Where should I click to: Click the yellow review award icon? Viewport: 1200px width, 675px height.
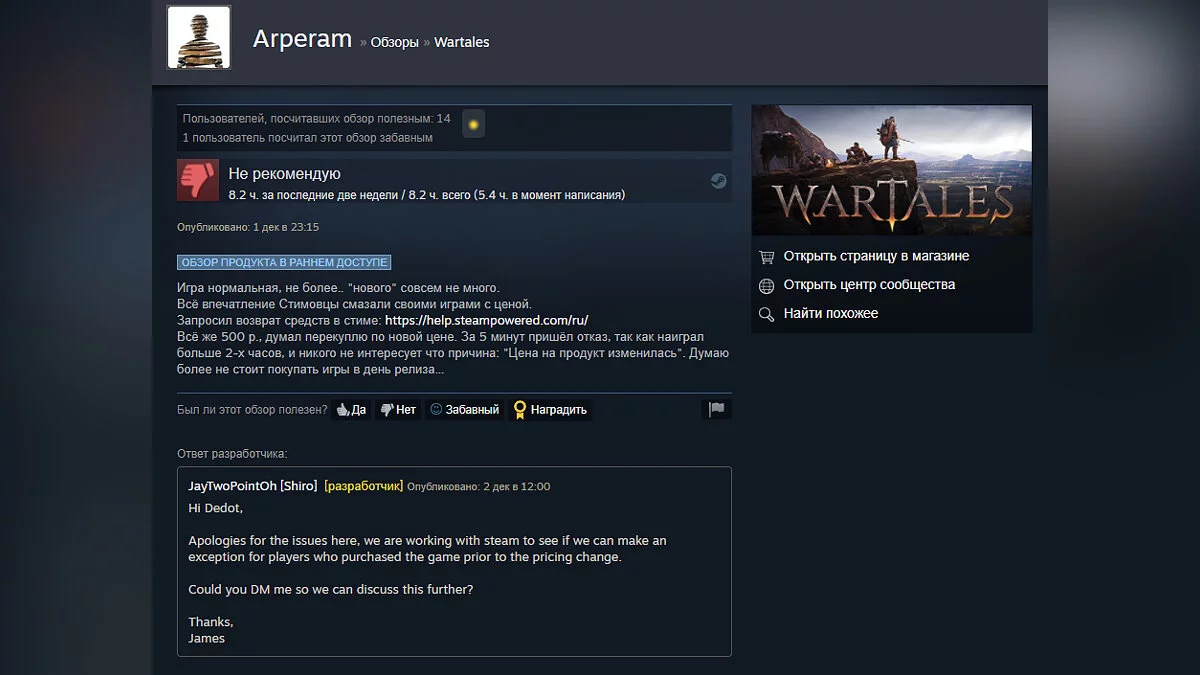click(x=473, y=124)
